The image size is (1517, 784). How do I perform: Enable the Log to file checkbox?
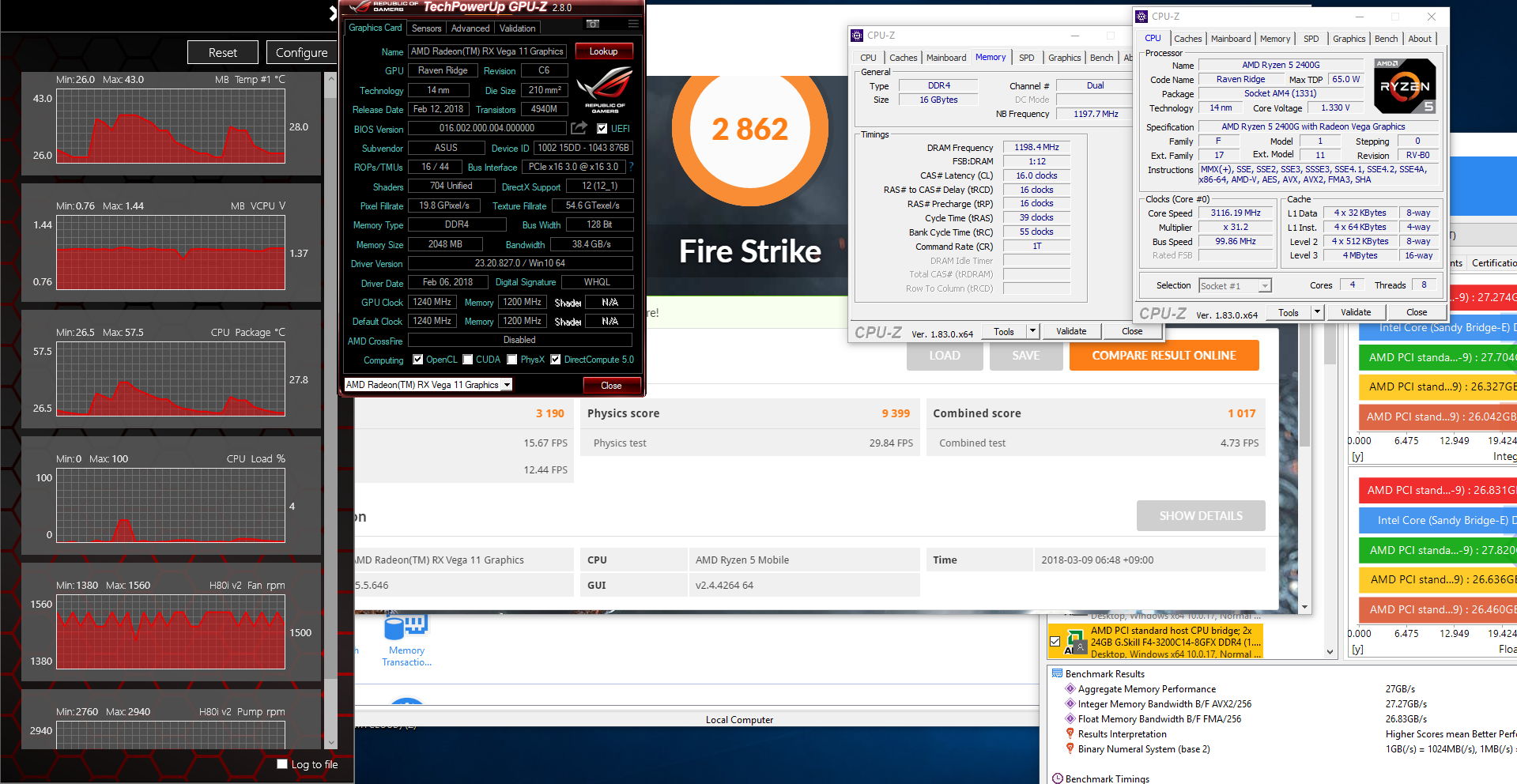point(282,763)
